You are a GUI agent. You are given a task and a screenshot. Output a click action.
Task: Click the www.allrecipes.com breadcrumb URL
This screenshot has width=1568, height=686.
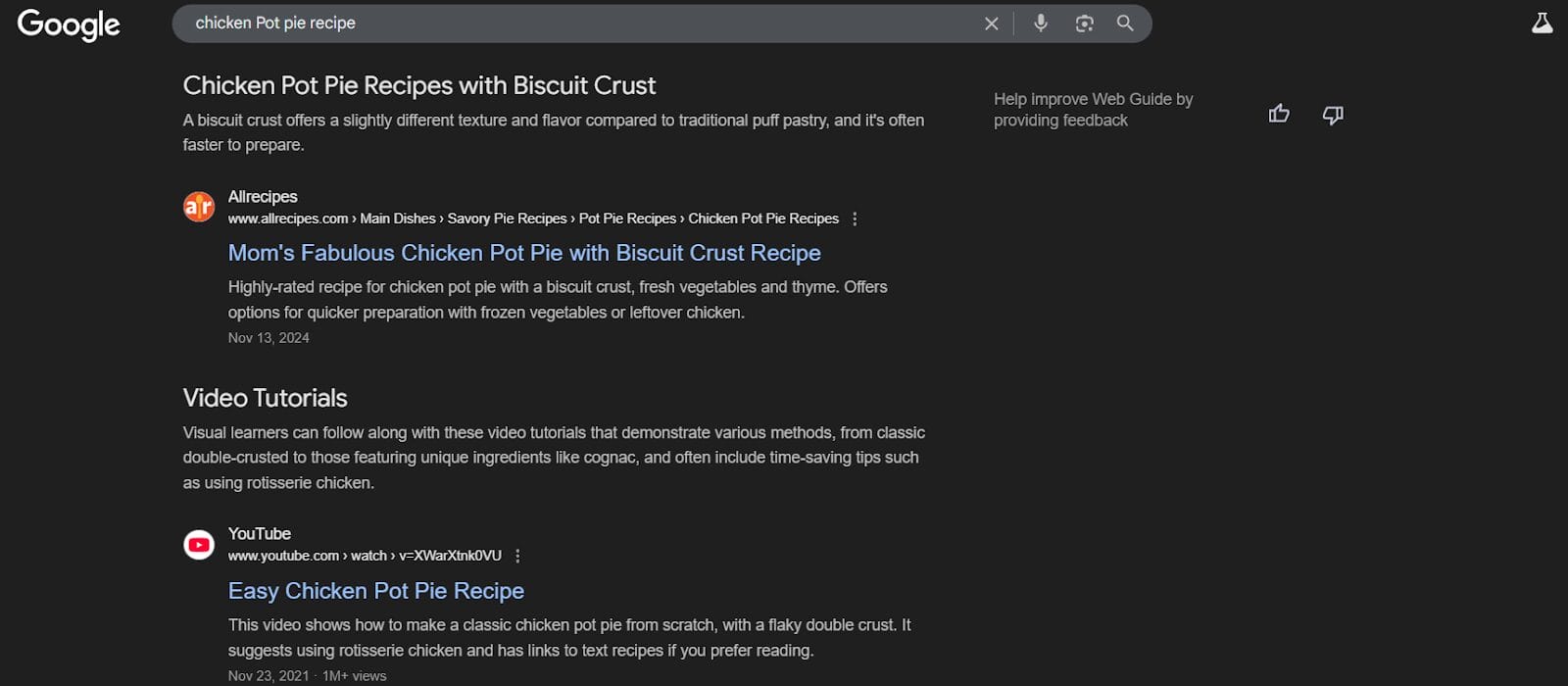coord(288,219)
